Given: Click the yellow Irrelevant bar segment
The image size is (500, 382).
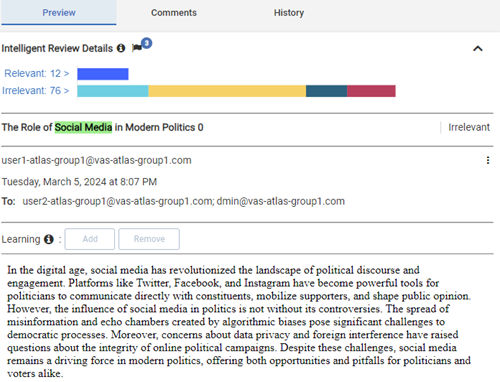Looking at the screenshot, I should coord(227,91).
